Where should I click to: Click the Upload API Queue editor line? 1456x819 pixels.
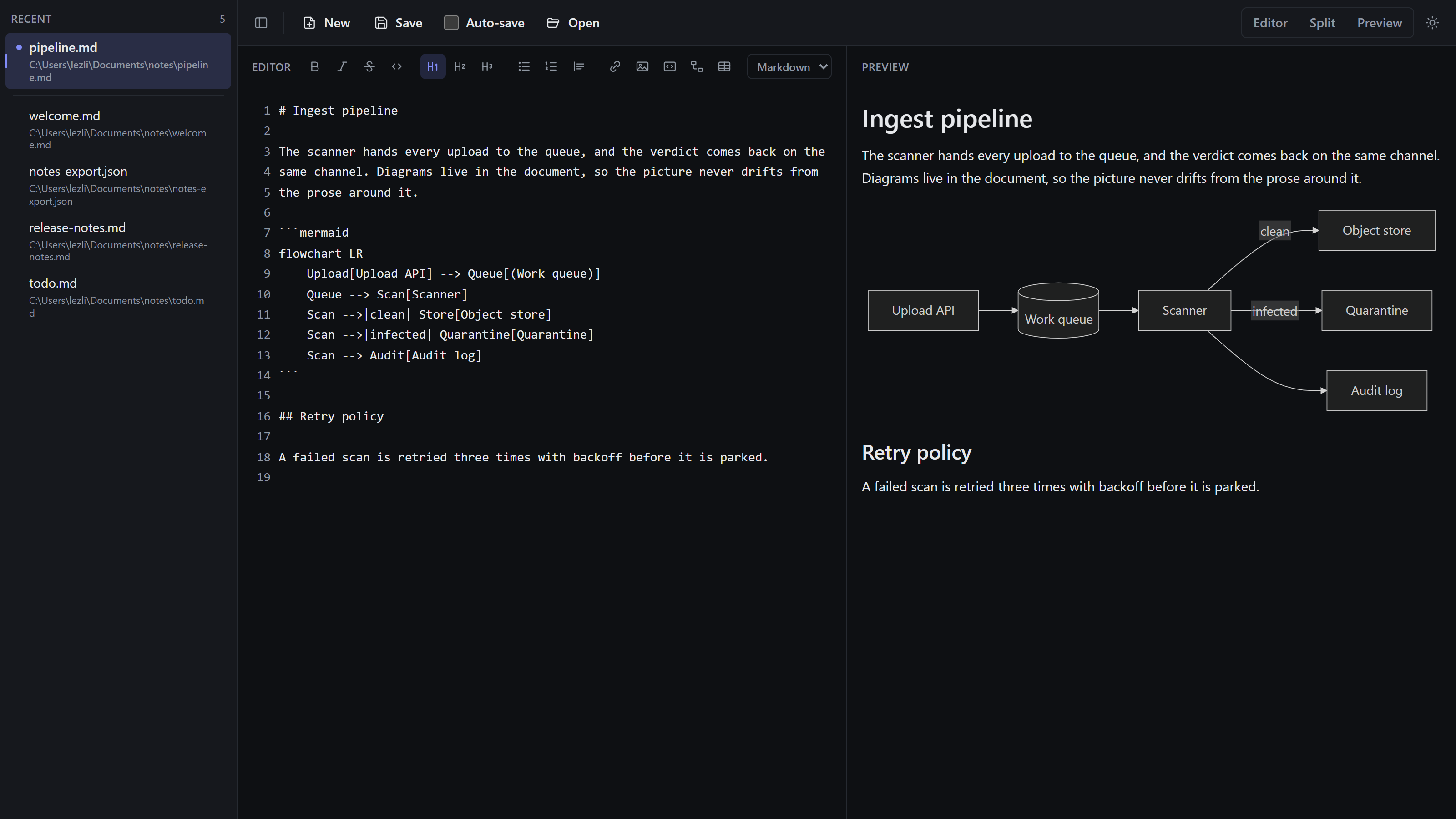click(x=453, y=273)
